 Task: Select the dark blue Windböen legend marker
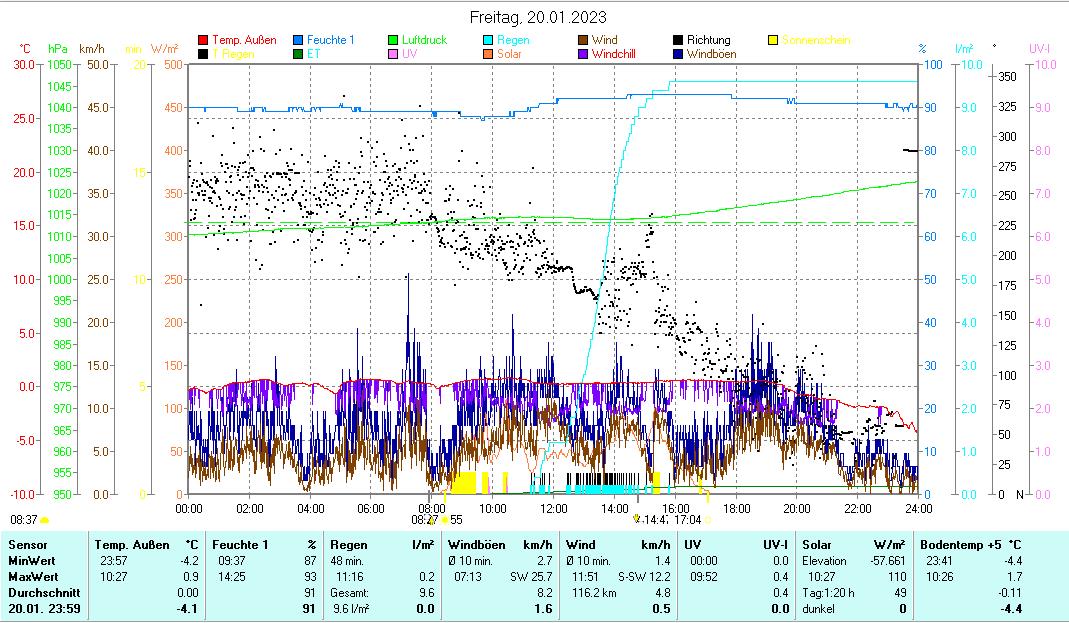click(x=678, y=54)
